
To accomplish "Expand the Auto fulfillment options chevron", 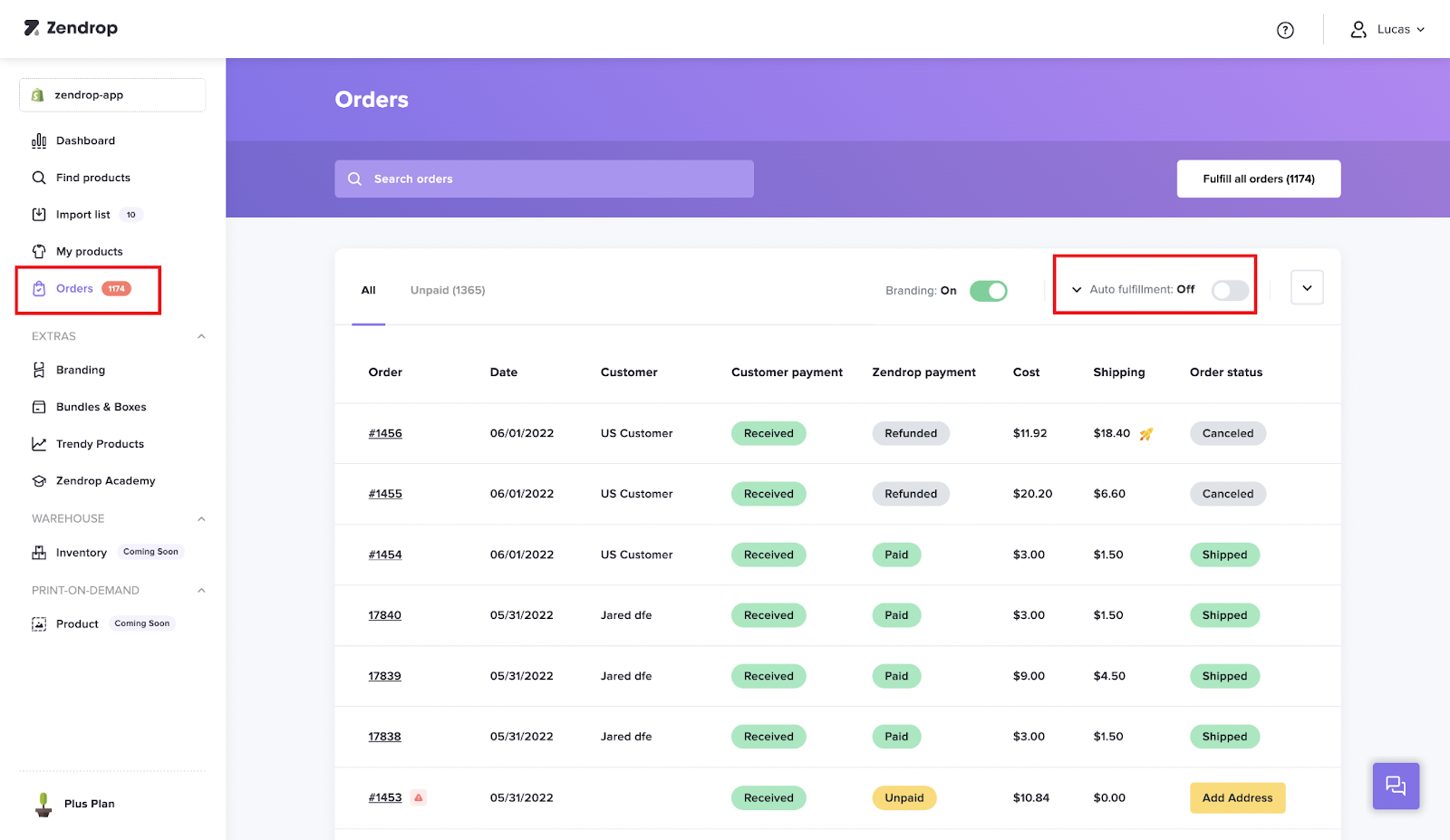I will coord(1077,290).
